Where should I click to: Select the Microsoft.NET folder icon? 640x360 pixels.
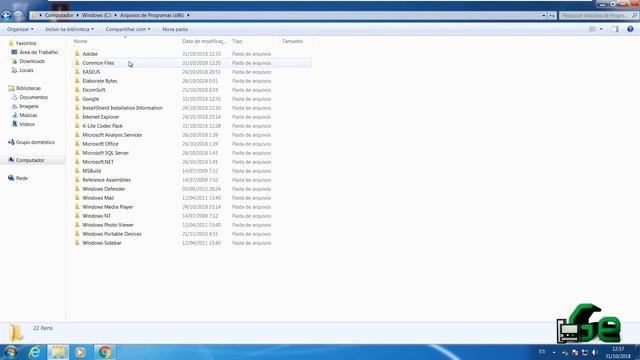pyautogui.click(x=77, y=161)
